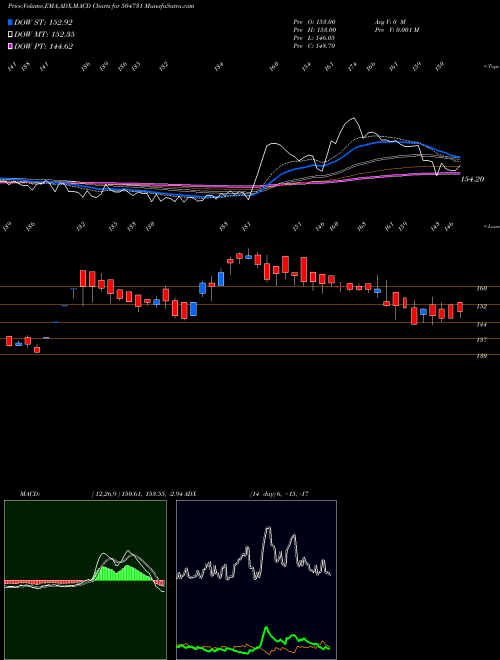
Task: Click the 130 price level label
Action: pos(482,356)
